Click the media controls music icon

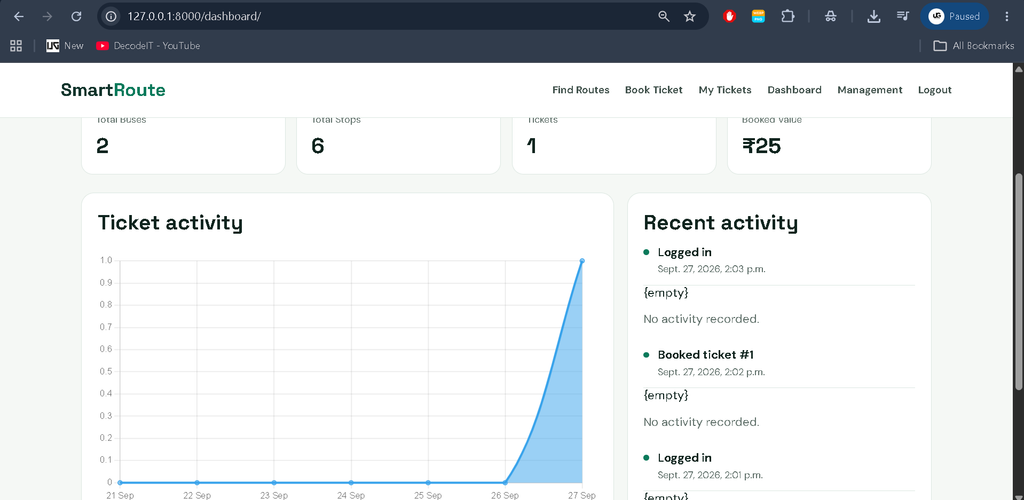click(903, 16)
